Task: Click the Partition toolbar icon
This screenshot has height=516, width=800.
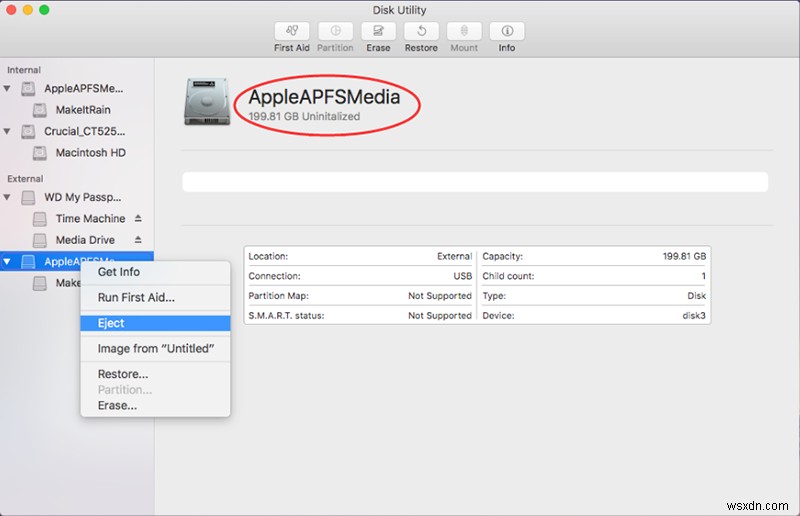Action: tap(335, 31)
